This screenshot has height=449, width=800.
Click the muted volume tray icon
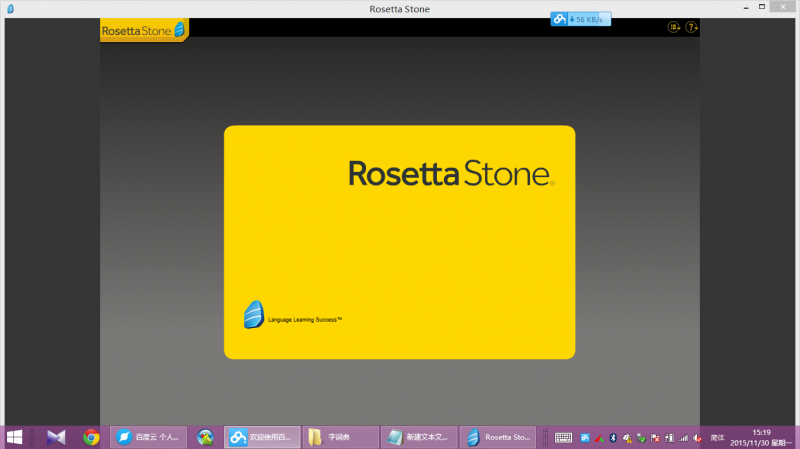click(x=697, y=438)
